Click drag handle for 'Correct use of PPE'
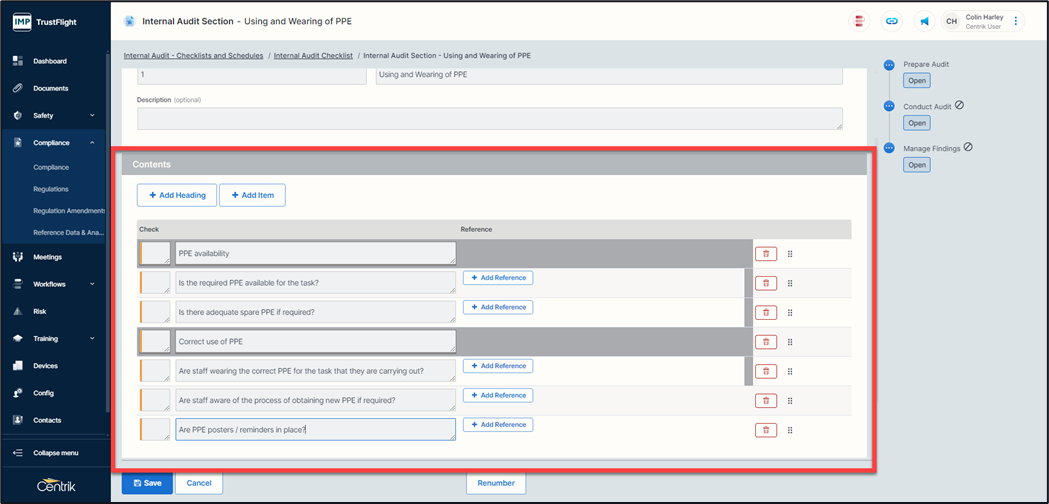The height and width of the screenshot is (504, 1049). (790, 342)
